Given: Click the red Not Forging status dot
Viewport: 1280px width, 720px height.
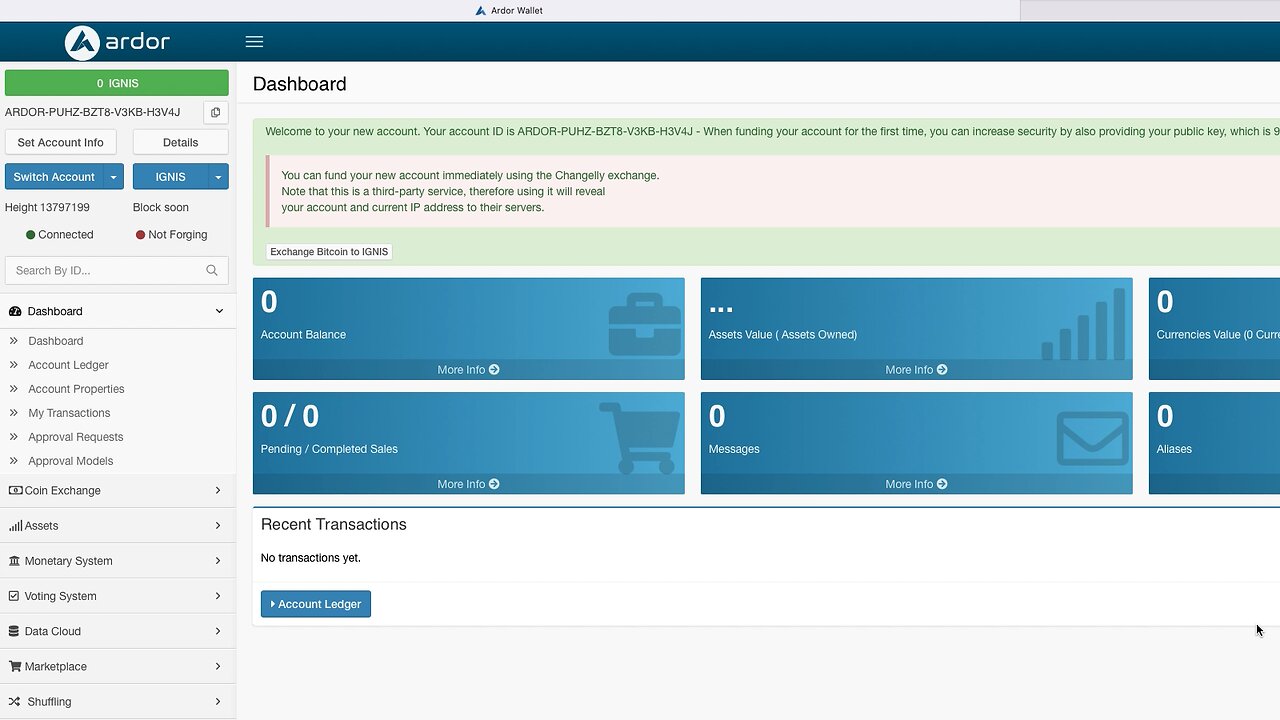Looking at the screenshot, I should 140,235.
